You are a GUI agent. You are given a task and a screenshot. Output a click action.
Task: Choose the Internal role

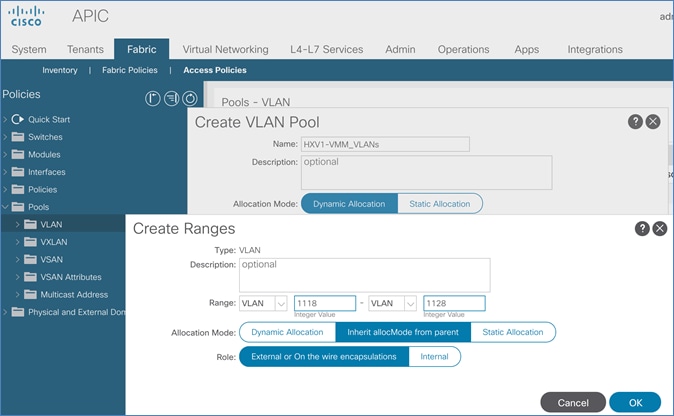[x=434, y=357]
